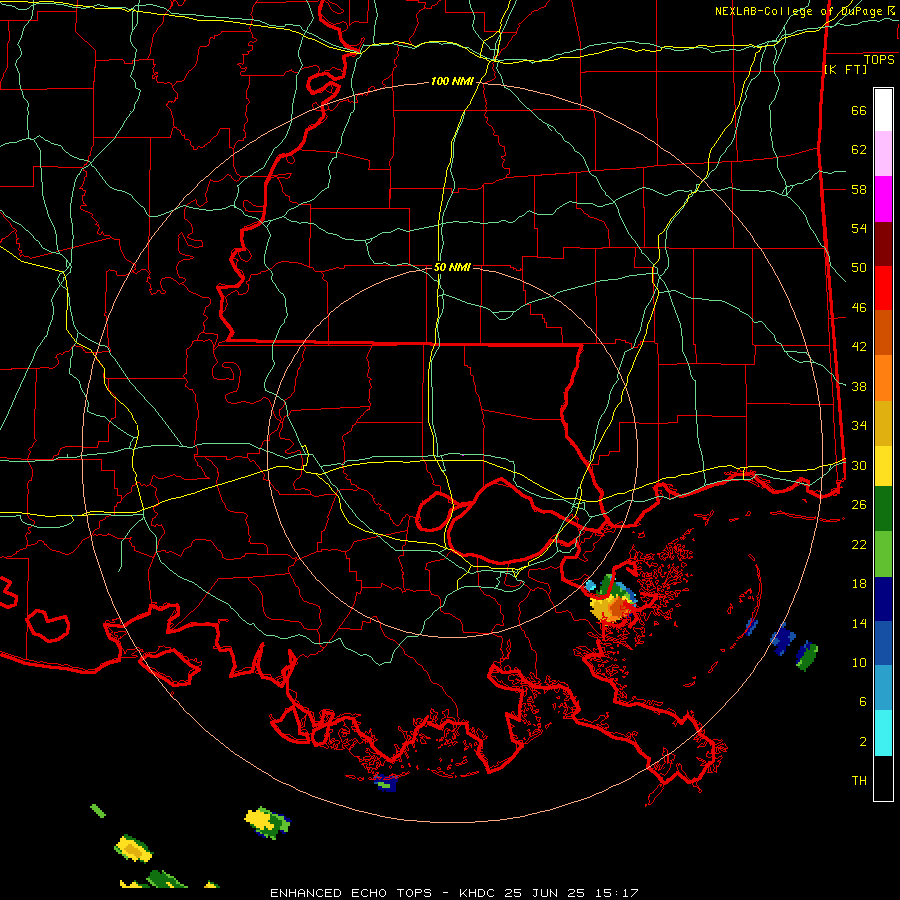The width and height of the screenshot is (900, 900).
Task: Click the thin green echo streak at lower left
Action: coord(98,810)
